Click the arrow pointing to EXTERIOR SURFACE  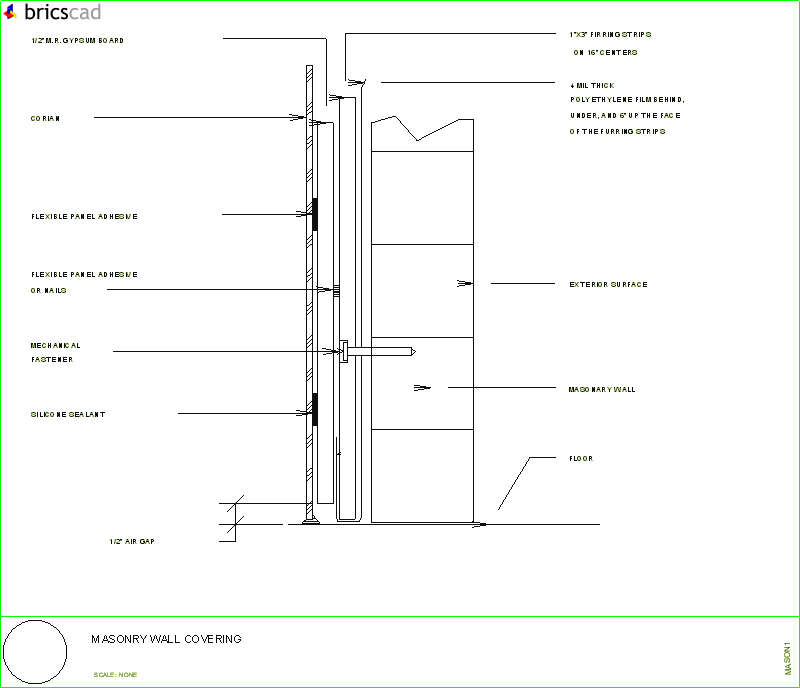[463, 283]
